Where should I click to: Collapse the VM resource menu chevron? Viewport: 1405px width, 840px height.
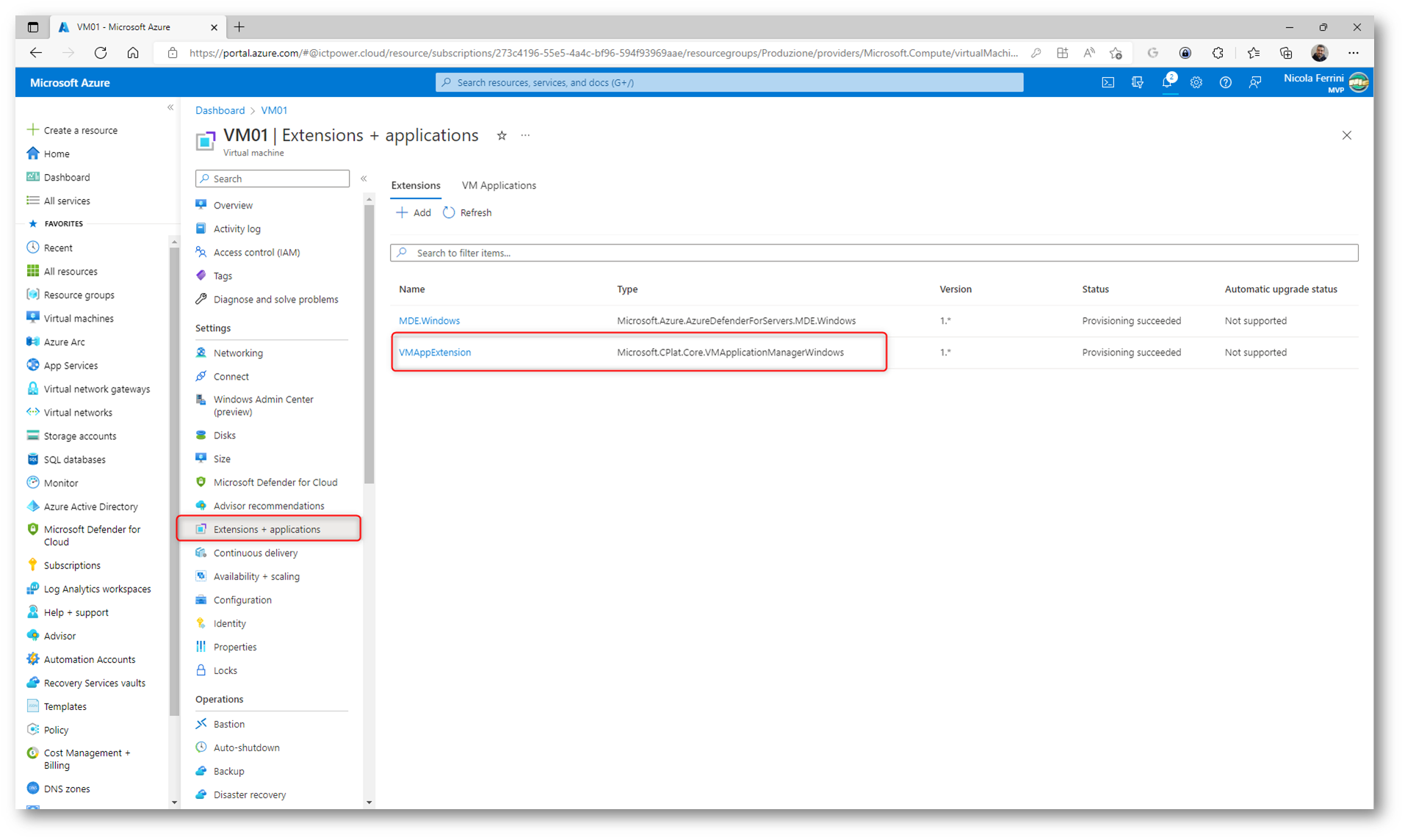(364, 178)
